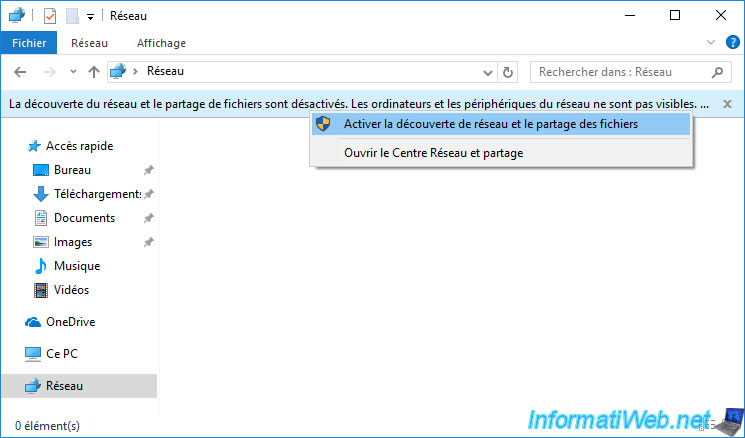The width and height of the screenshot is (745, 438).
Task: Click the search magnifier icon
Action: (717, 72)
